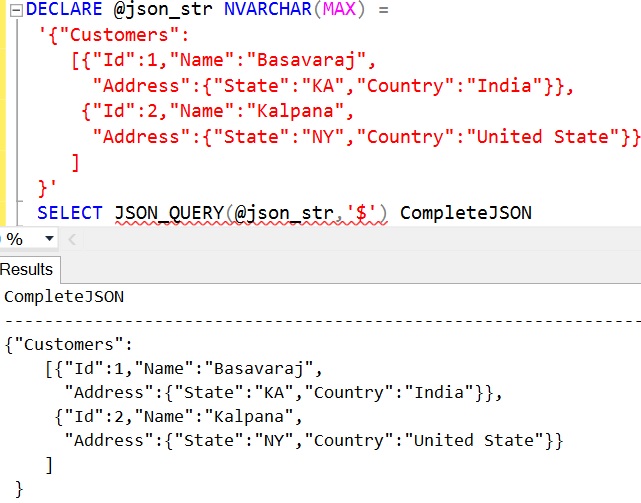This screenshot has width=641, height=503.
Task: Click "Basavaraj" in the editor JSON string
Action: 311,60
